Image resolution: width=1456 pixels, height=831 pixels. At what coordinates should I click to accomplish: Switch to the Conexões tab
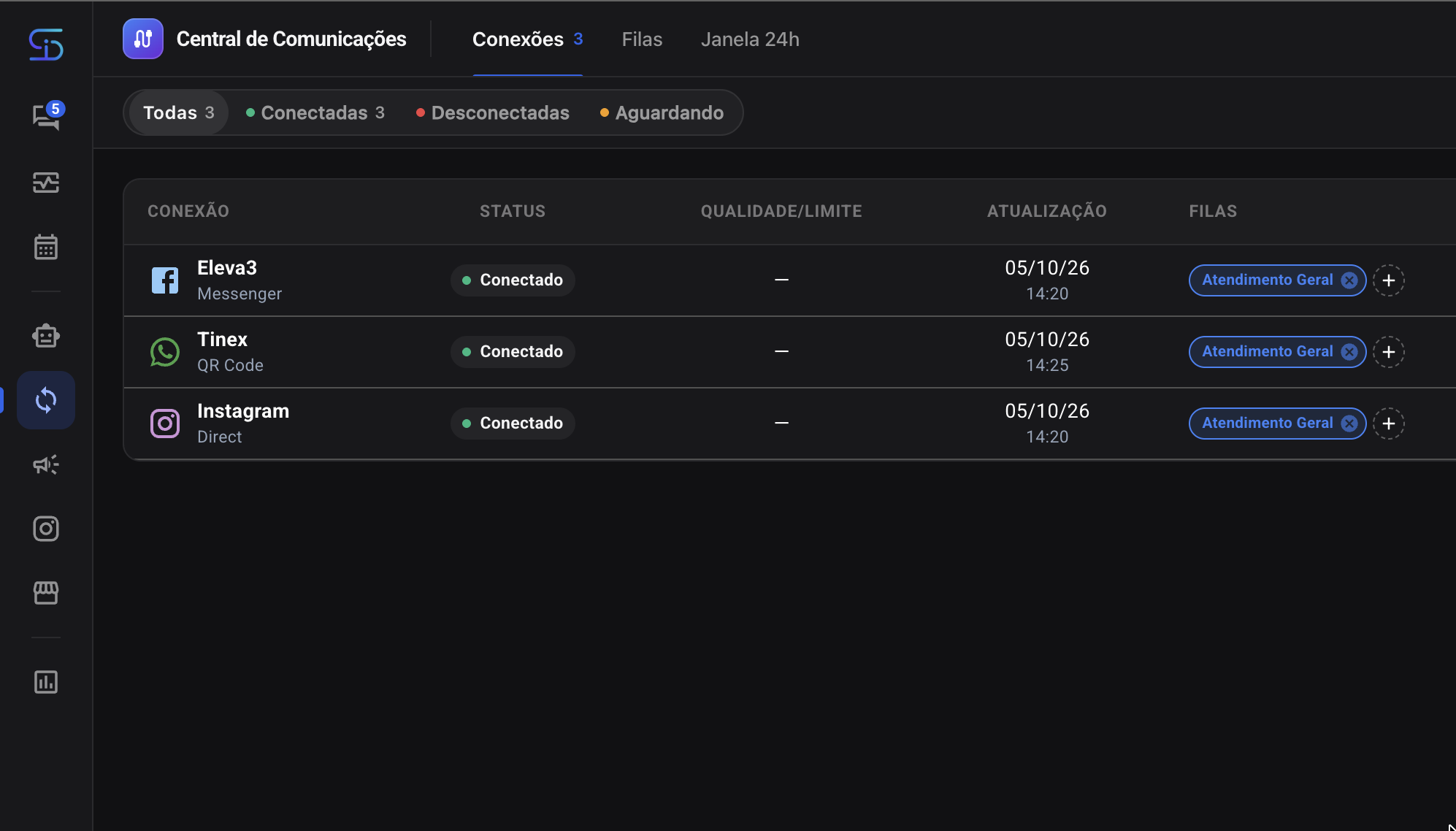(x=527, y=39)
